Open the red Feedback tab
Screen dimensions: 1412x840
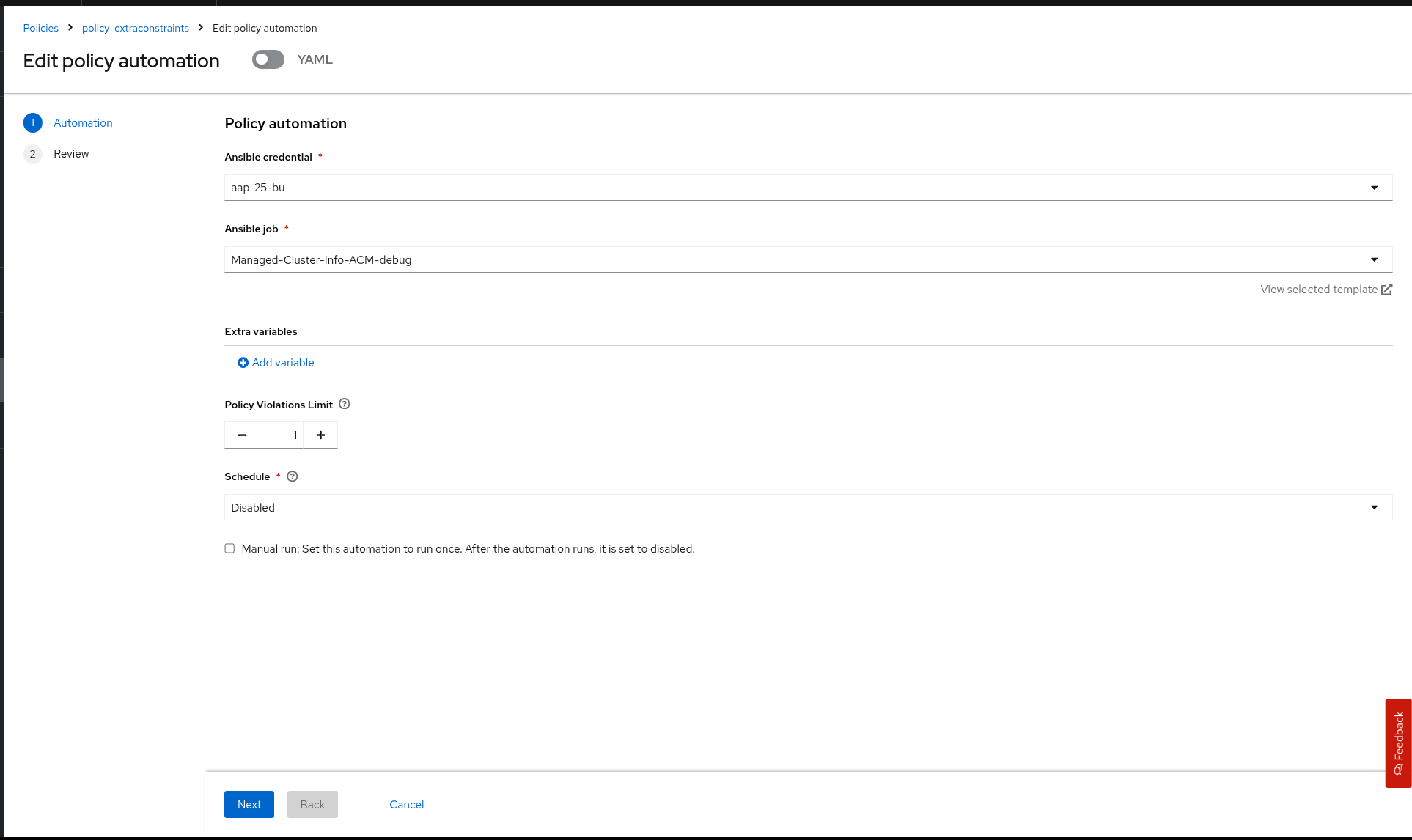(x=1398, y=743)
